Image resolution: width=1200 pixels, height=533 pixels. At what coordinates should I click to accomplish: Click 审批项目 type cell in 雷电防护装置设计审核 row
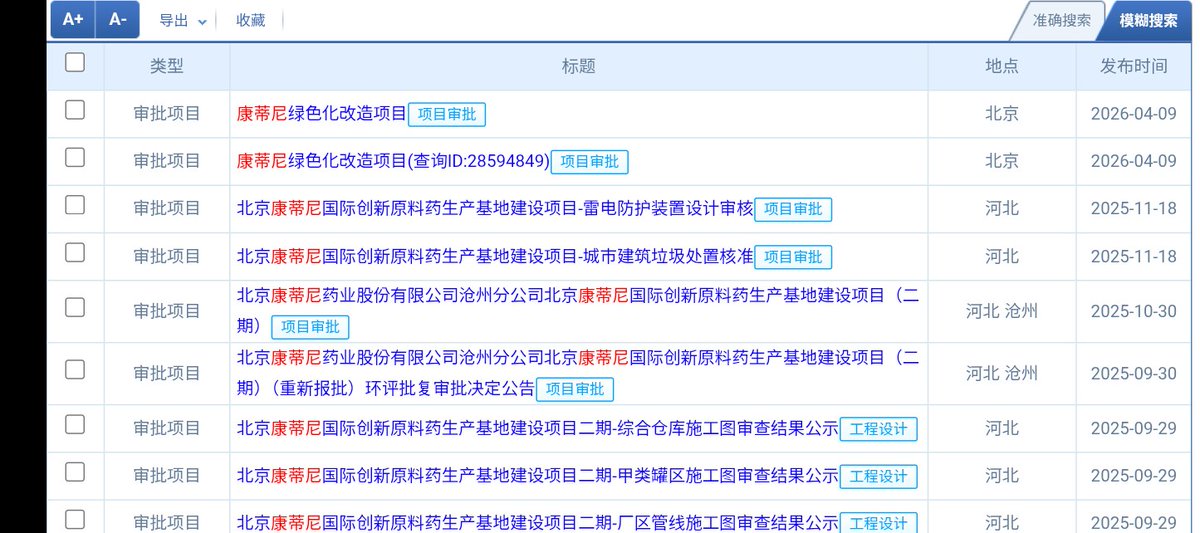click(167, 209)
